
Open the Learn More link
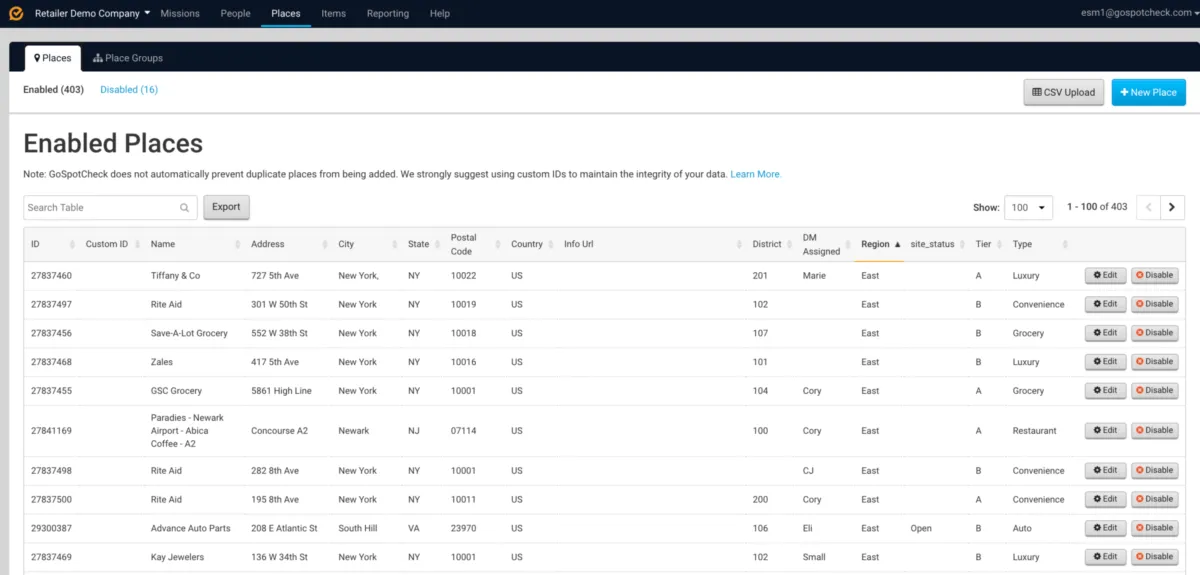click(x=755, y=174)
